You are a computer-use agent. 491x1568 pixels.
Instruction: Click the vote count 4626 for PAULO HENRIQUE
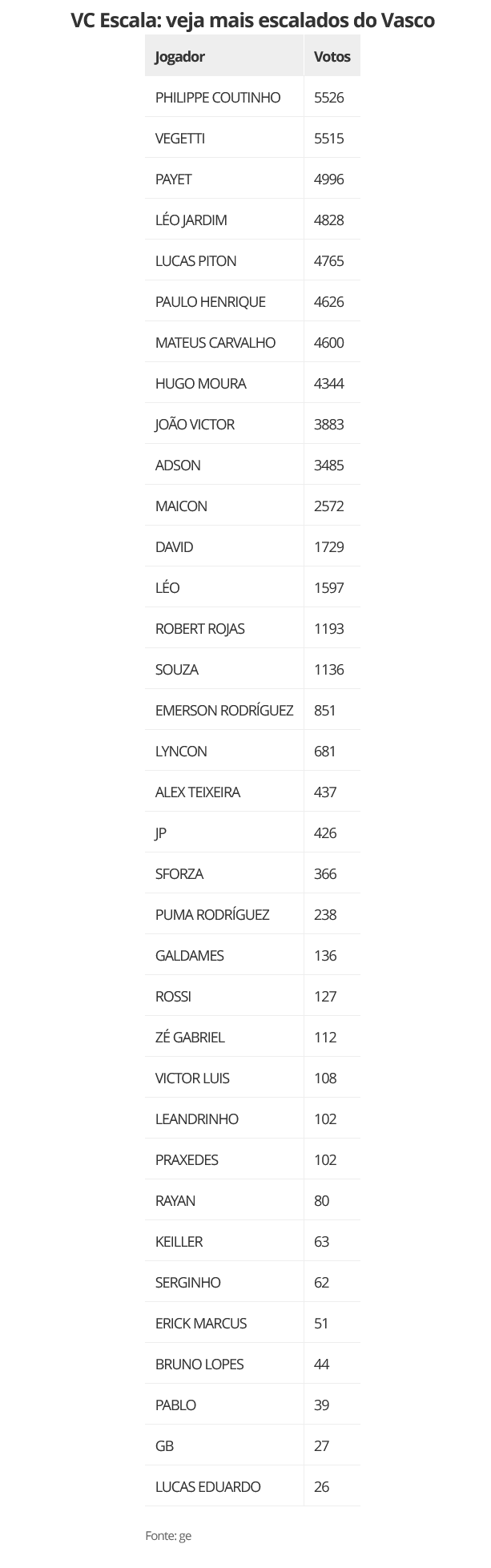coord(329,302)
